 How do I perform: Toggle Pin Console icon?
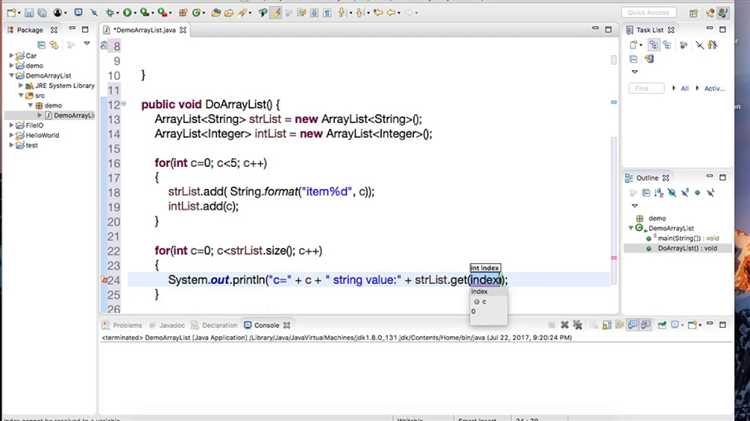[662, 325]
